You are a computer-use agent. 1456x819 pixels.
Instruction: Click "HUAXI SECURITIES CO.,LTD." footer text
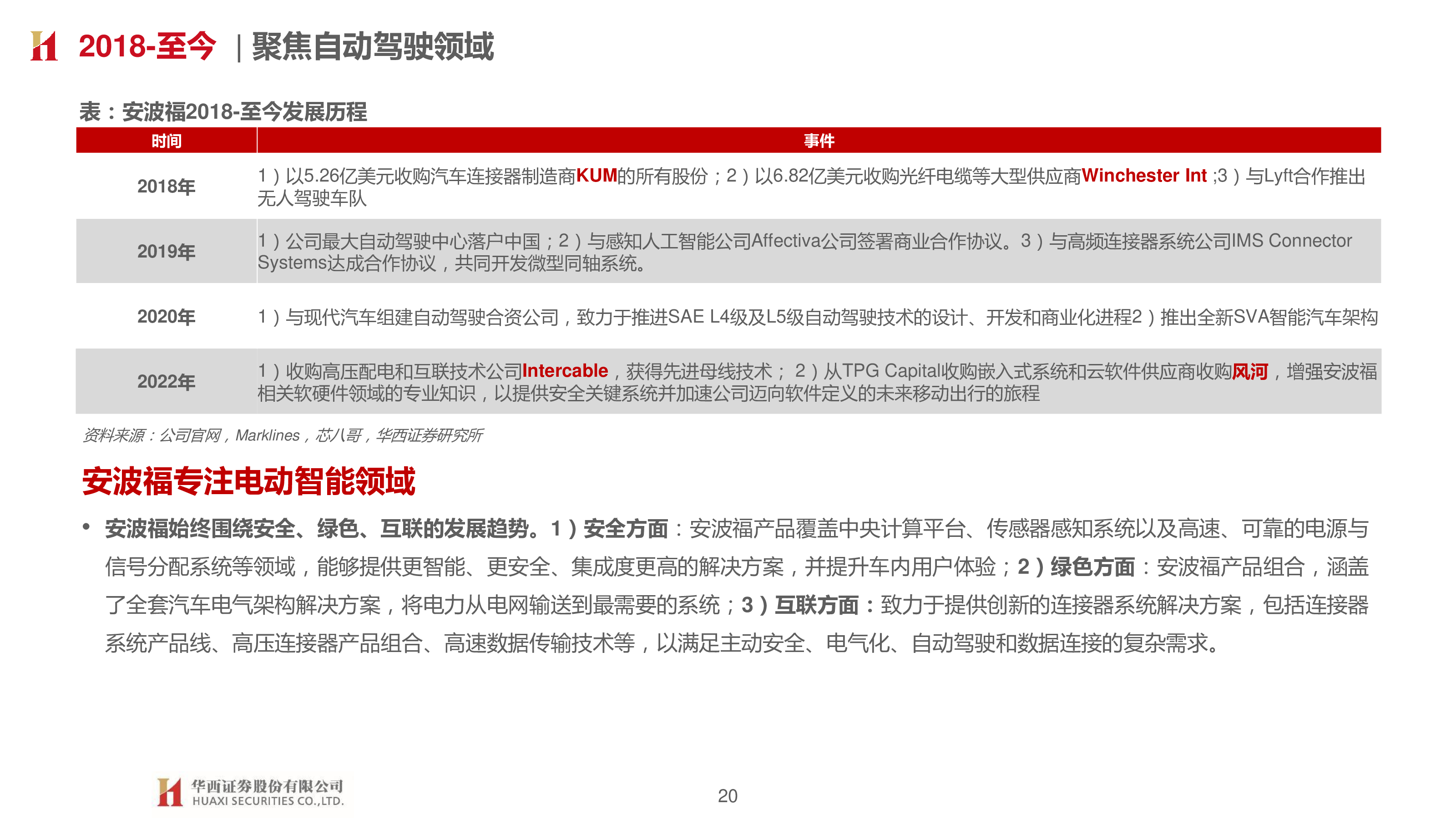(x=268, y=801)
